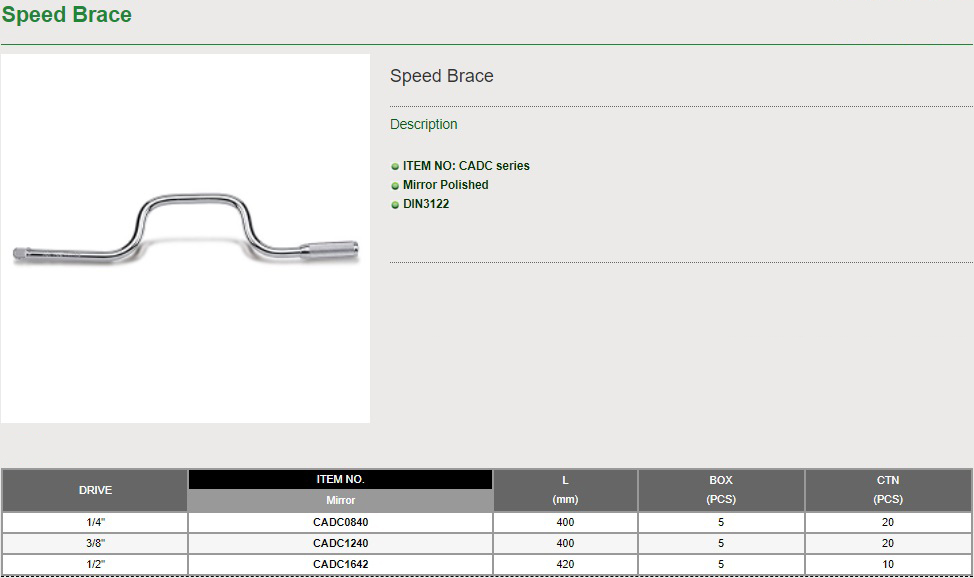The width and height of the screenshot is (974, 578).
Task: Click the BOX value 5 in CADC1240 row
Action: pos(721,543)
